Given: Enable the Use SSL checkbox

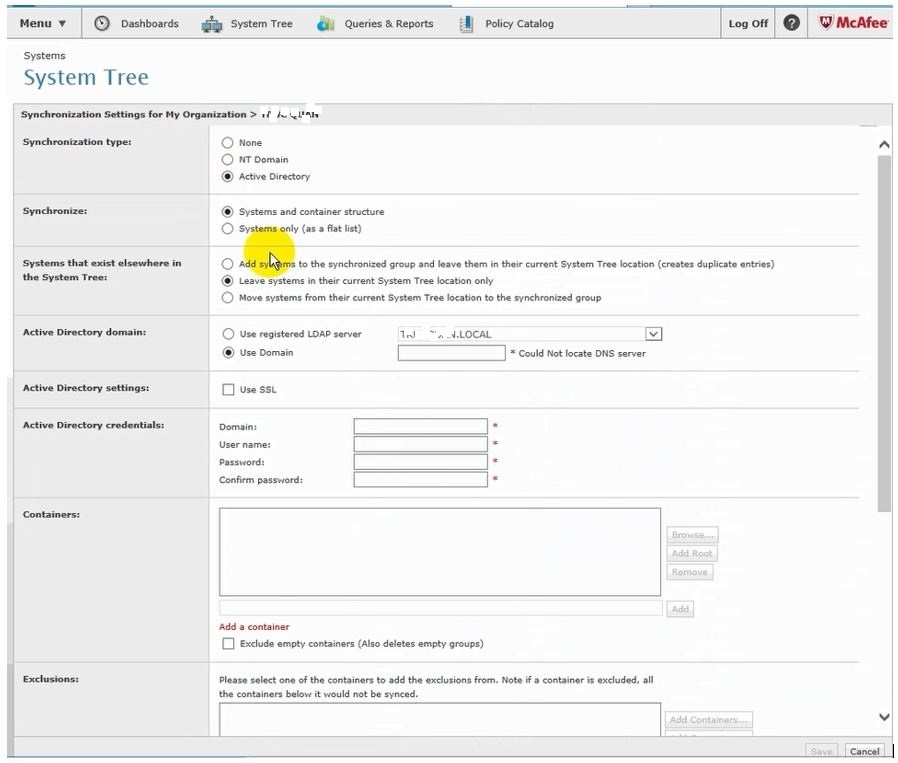Looking at the screenshot, I should tap(228, 390).
